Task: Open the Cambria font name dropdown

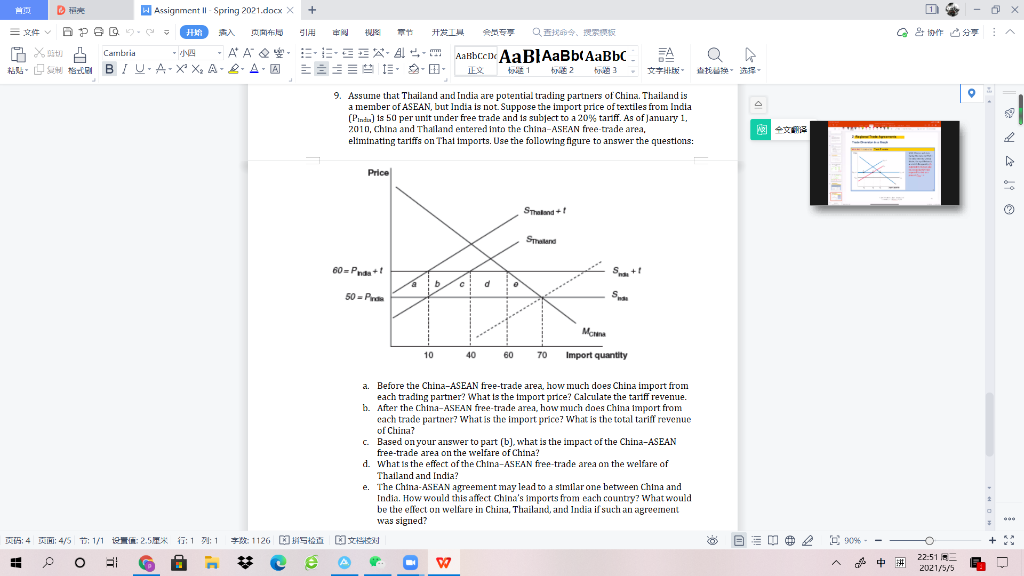Action: click(x=174, y=53)
